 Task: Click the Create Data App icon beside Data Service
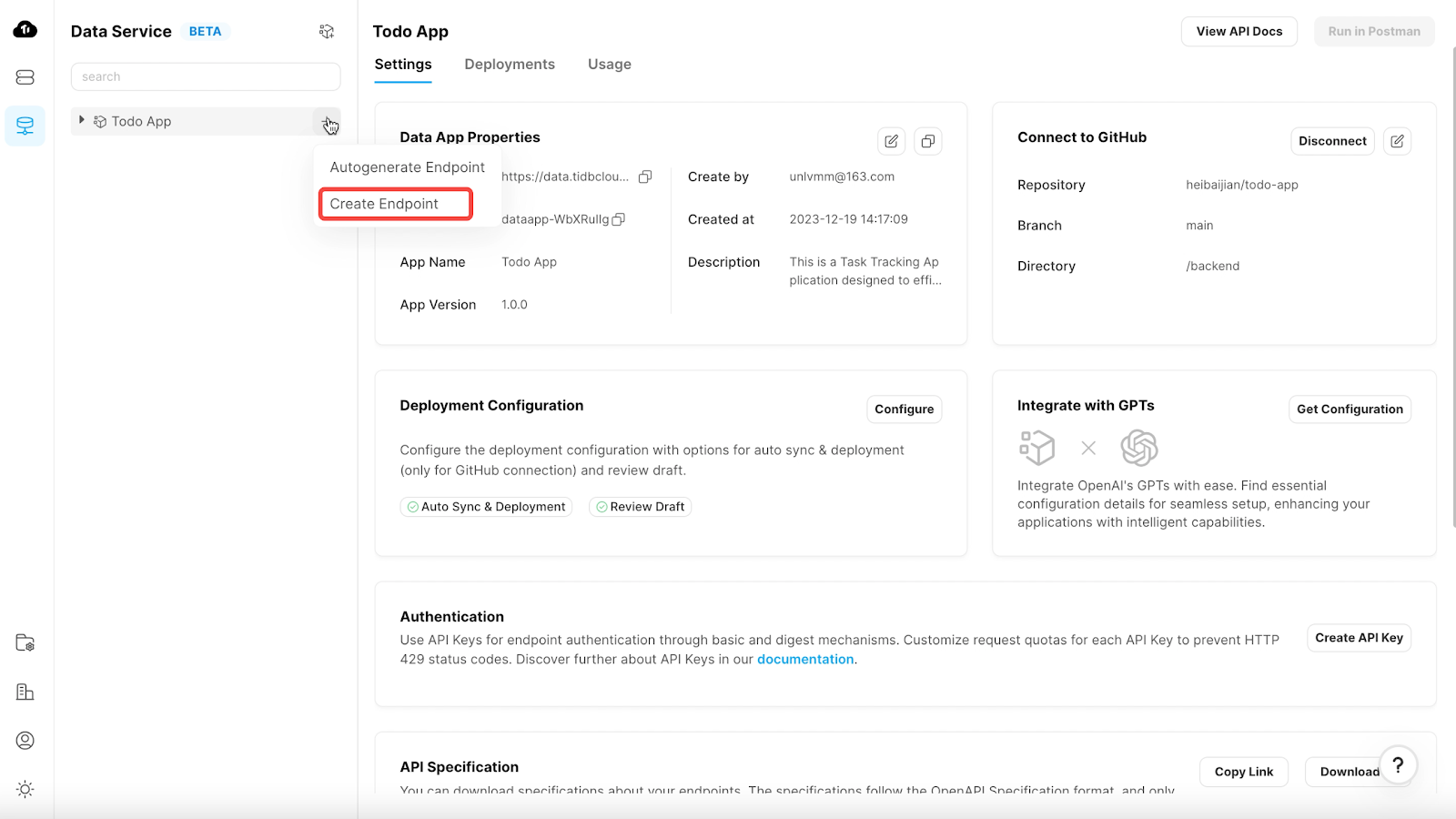point(327,30)
